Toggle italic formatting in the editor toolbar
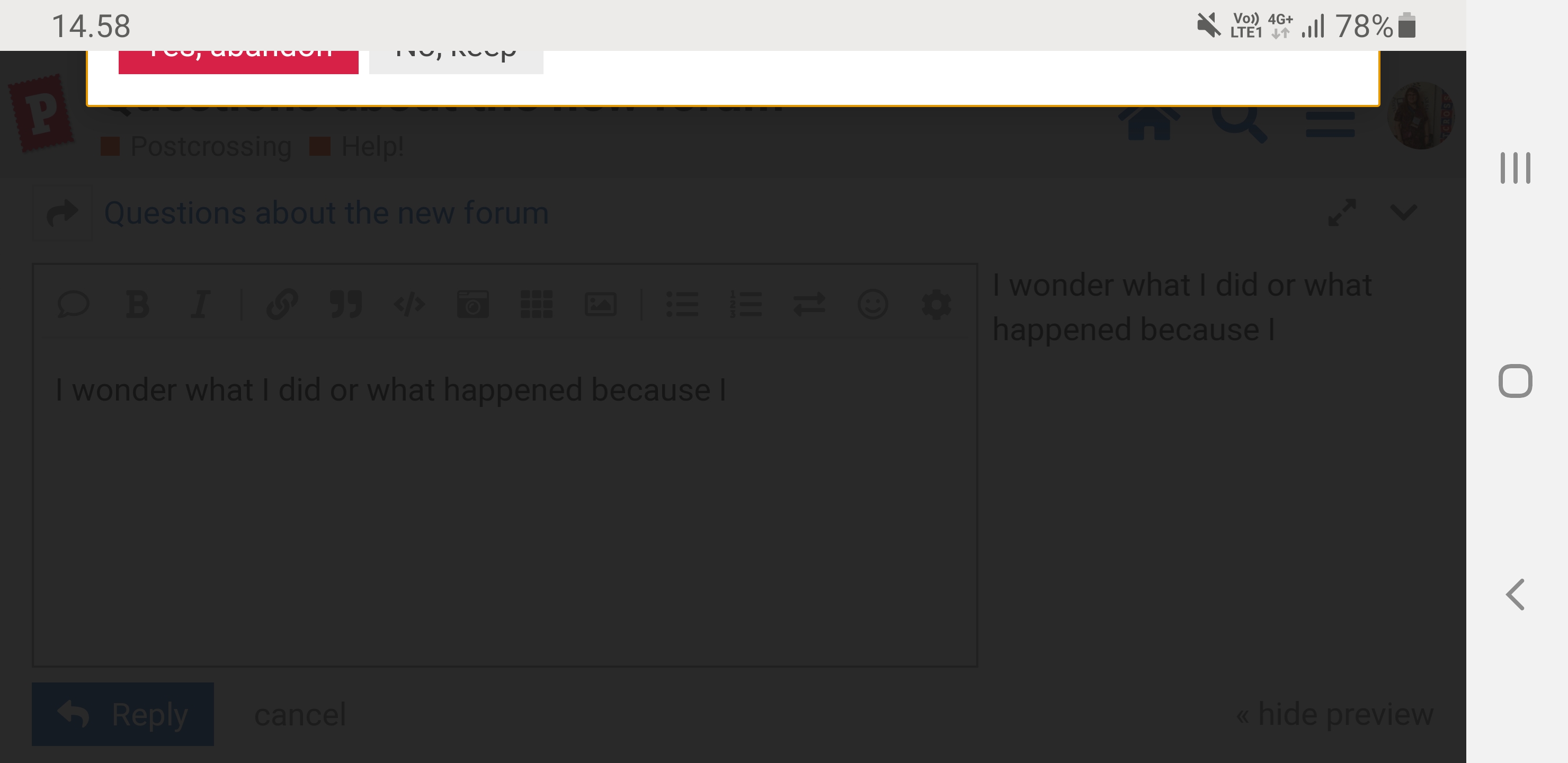 click(200, 304)
